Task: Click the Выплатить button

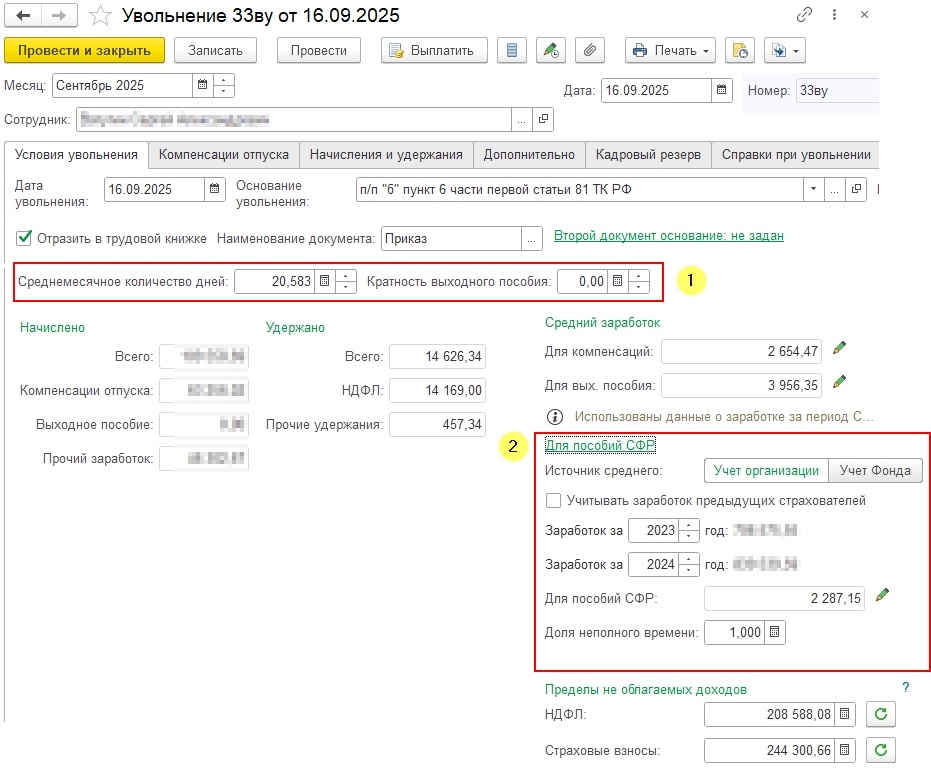Action: [x=434, y=50]
